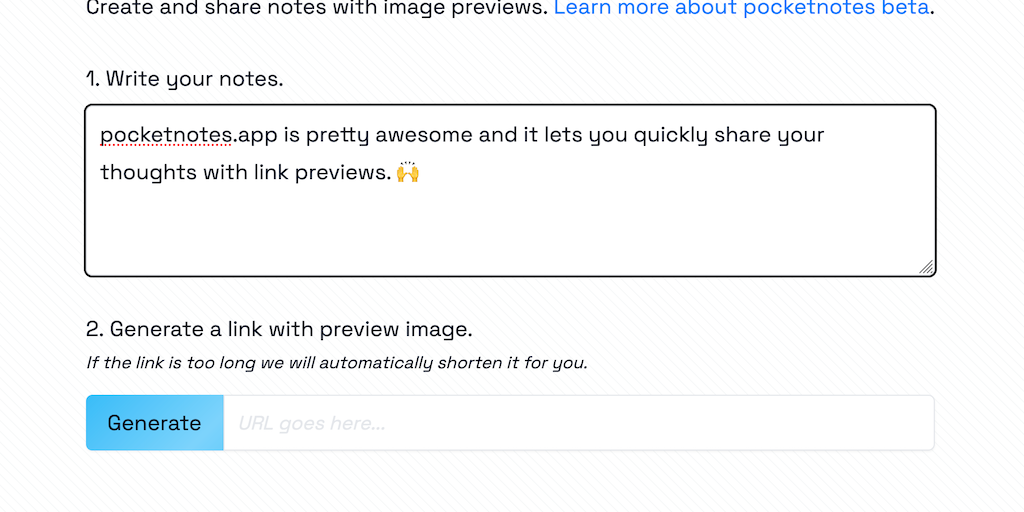Viewport: 1024px width, 512px height.
Task: Click the Generate button
Action: pos(154,423)
